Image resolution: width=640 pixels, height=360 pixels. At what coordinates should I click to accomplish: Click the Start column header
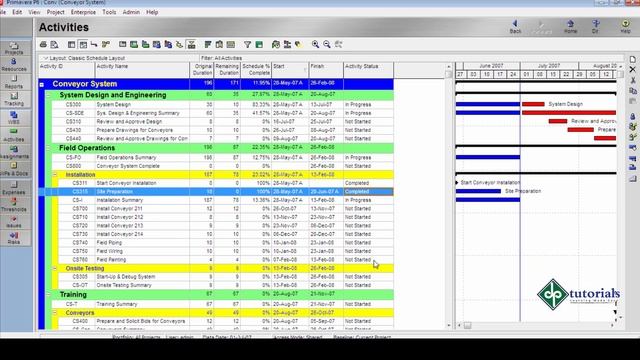[290, 70]
